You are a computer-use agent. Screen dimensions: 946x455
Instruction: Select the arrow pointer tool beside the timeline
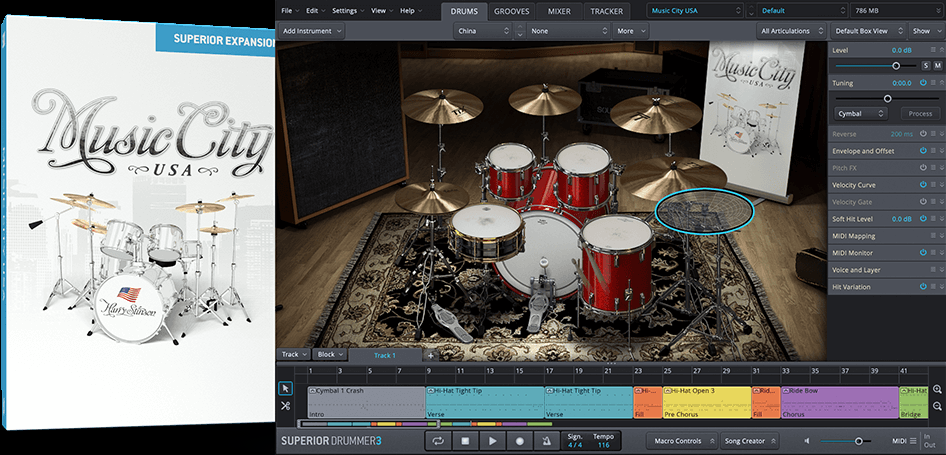pyautogui.click(x=286, y=389)
